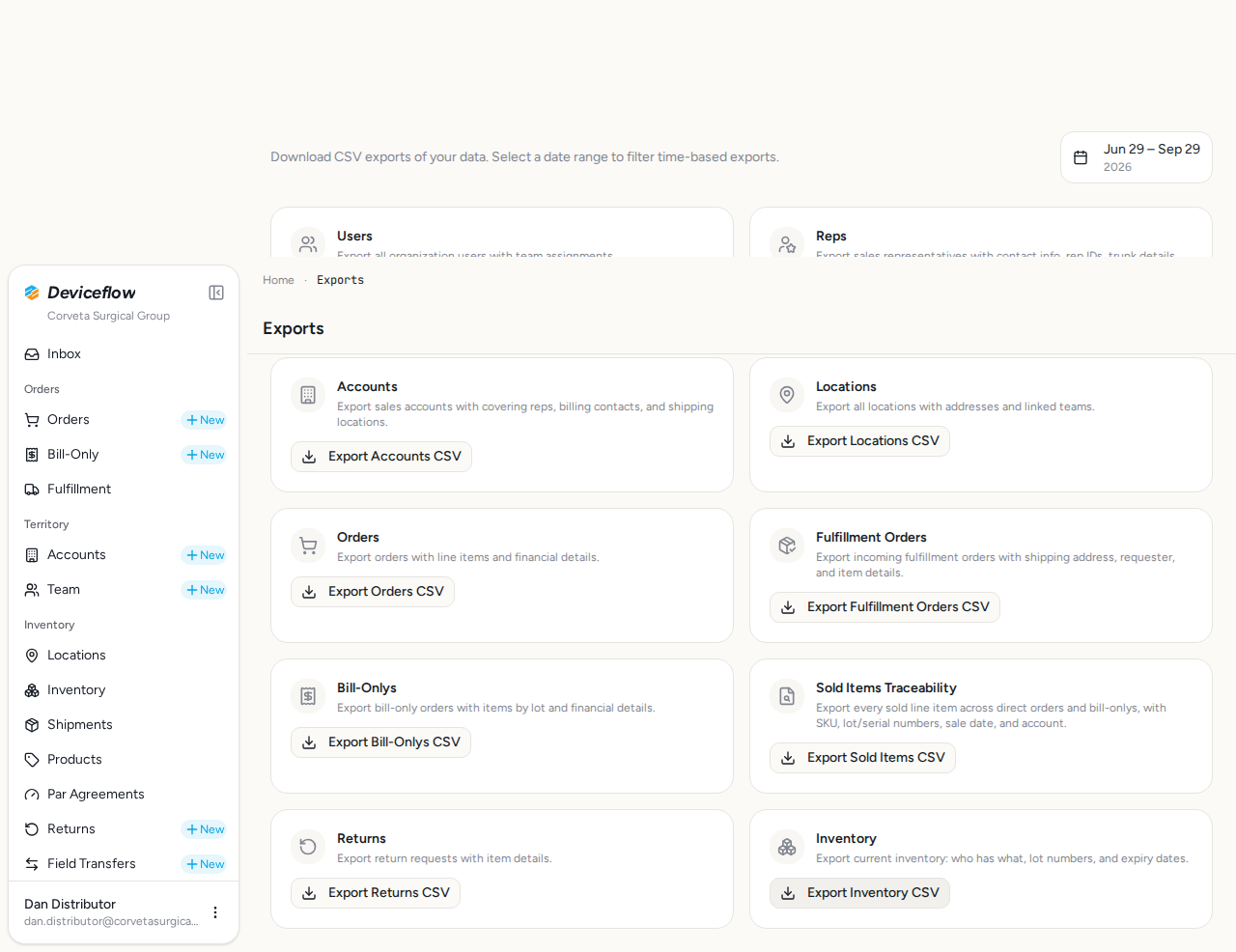Screen dimensions: 1236x952
Task: Add a new account via the New badge
Action: click(x=205, y=555)
